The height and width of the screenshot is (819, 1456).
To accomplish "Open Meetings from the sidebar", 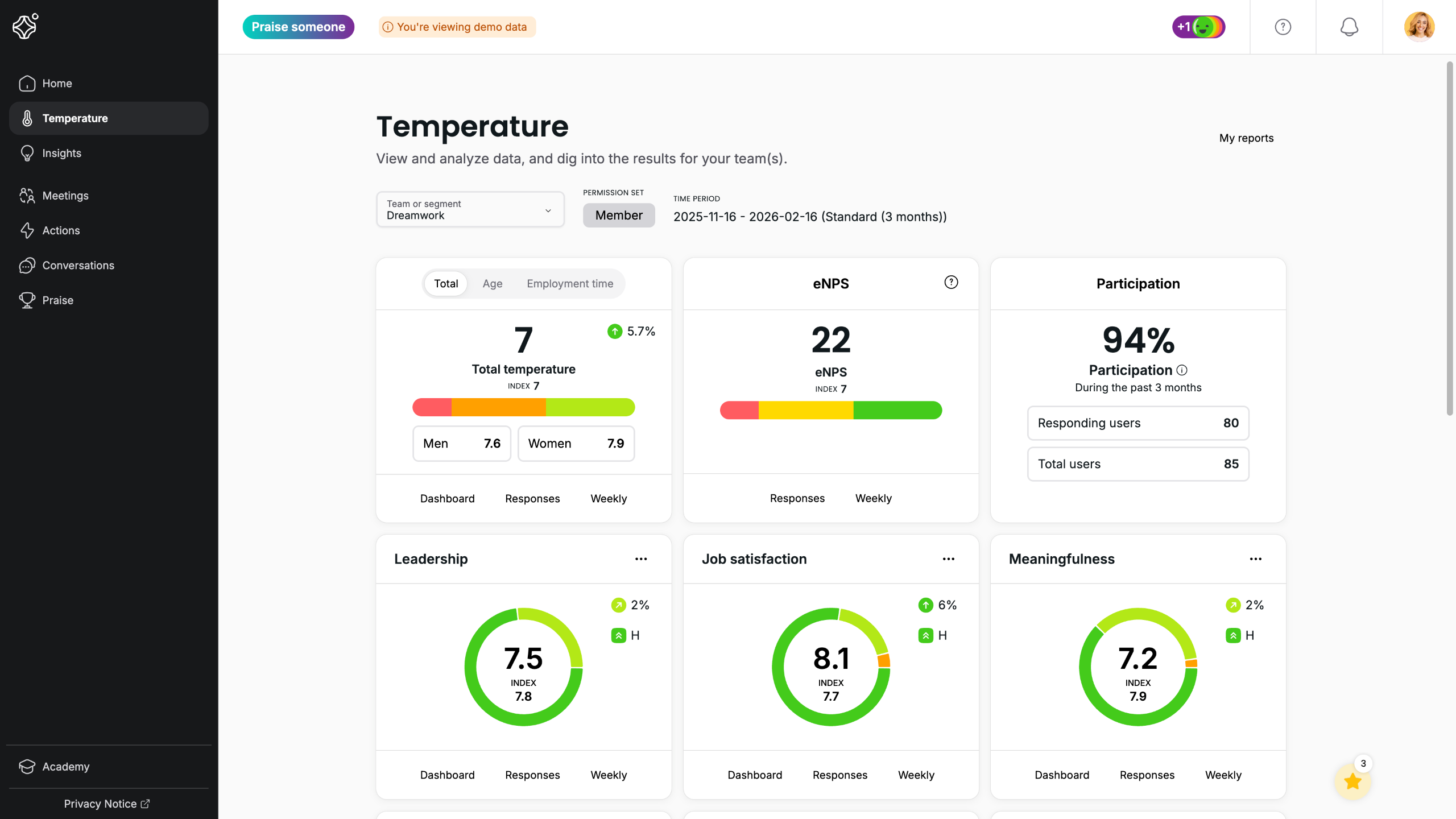I will point(65,196).
